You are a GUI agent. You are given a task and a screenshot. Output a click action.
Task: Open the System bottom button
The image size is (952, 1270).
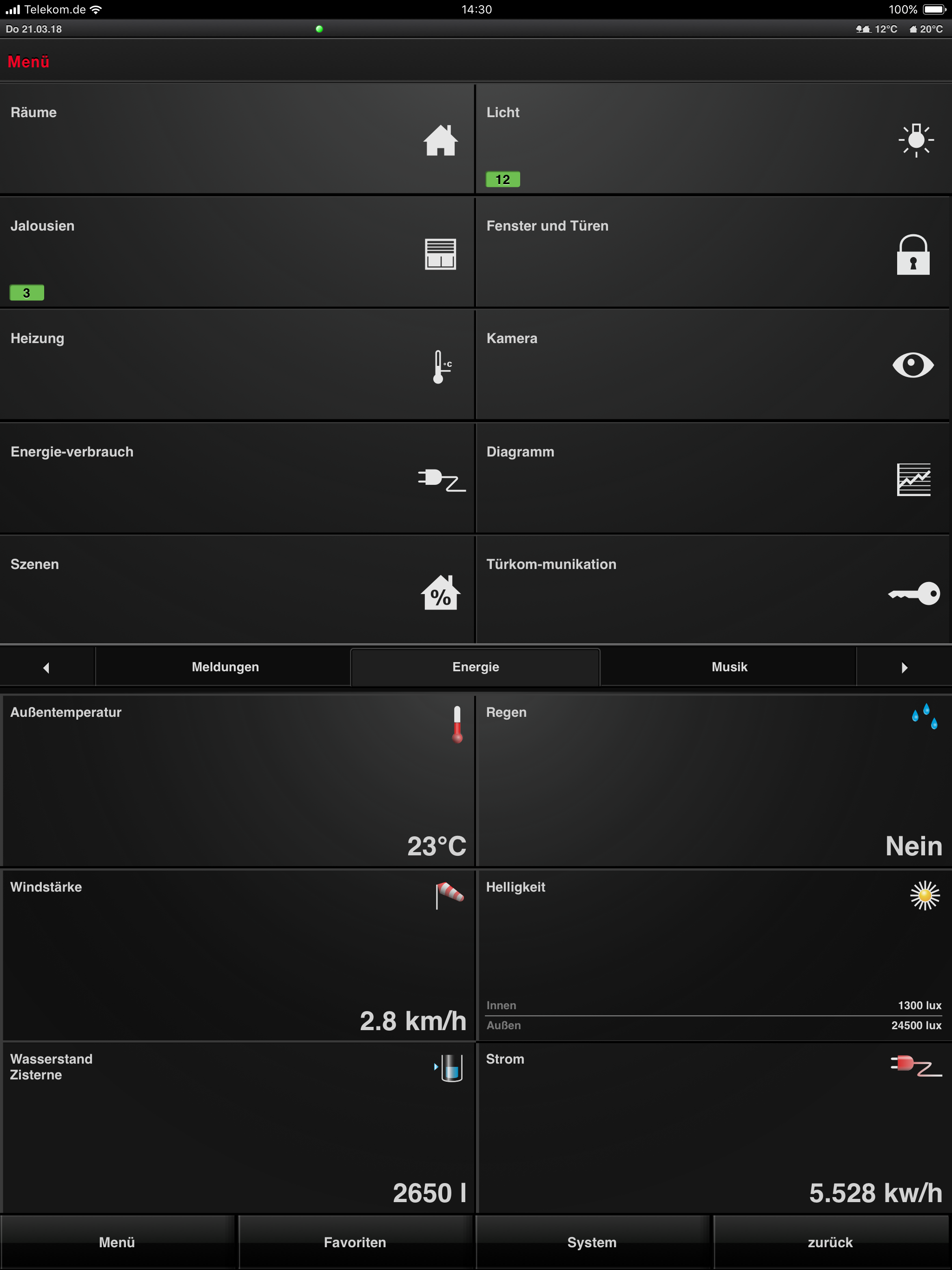coord(591,1242)
